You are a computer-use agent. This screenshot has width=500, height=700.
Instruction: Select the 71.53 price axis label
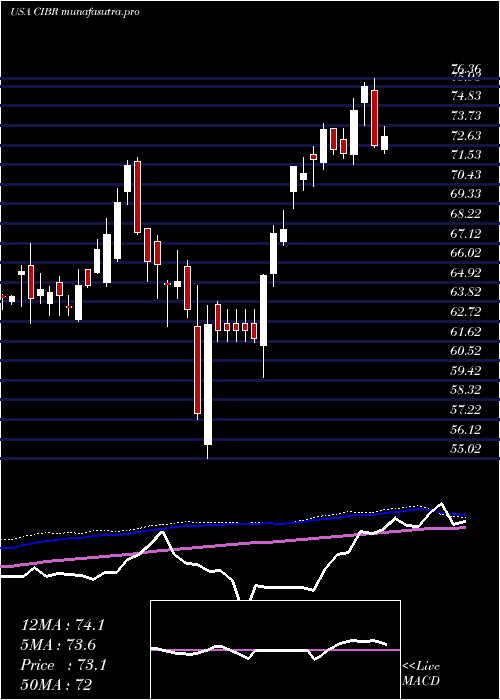click(x=467, y=155)
